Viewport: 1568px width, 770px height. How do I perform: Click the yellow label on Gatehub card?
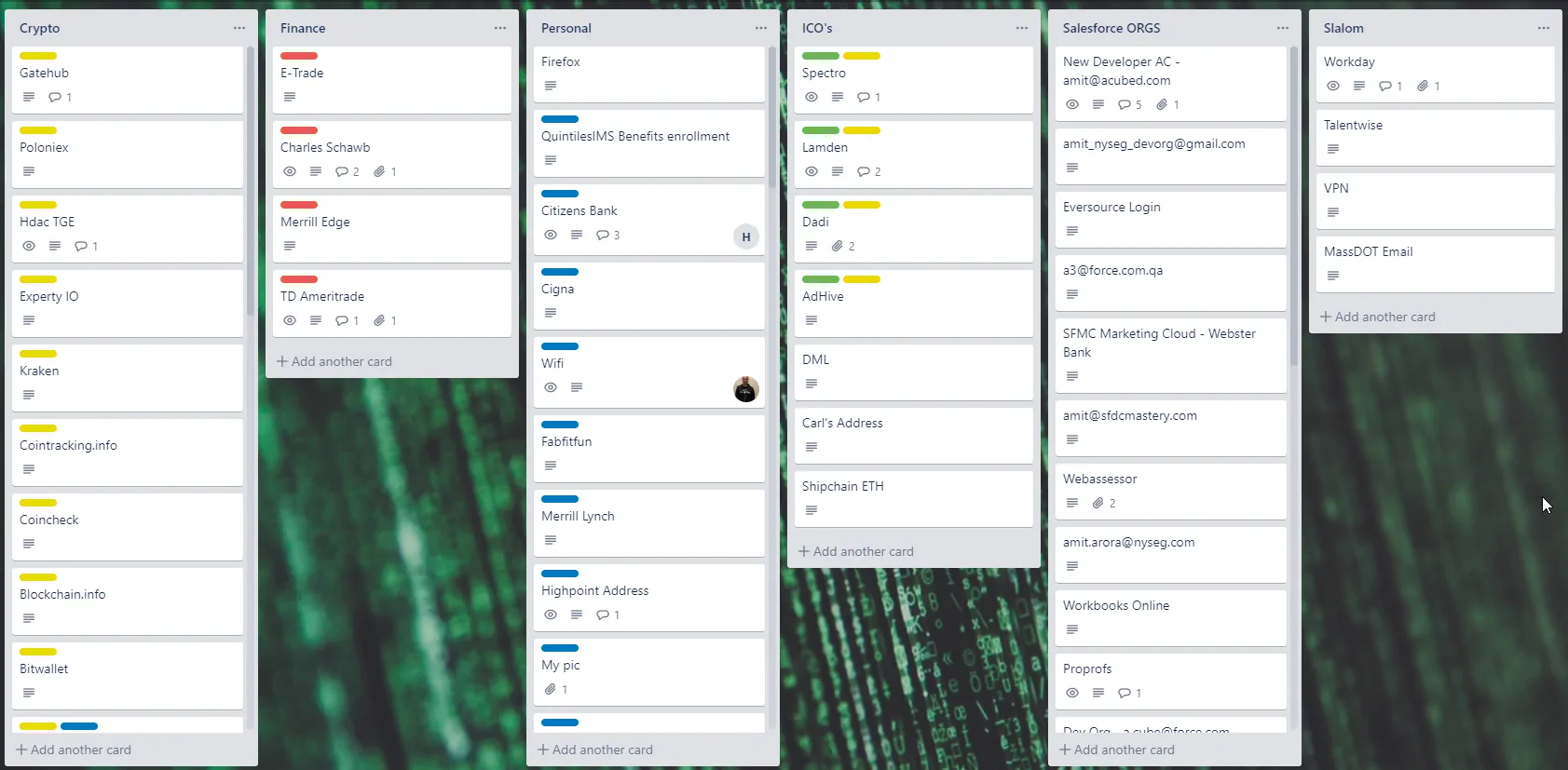pos(38,56)
